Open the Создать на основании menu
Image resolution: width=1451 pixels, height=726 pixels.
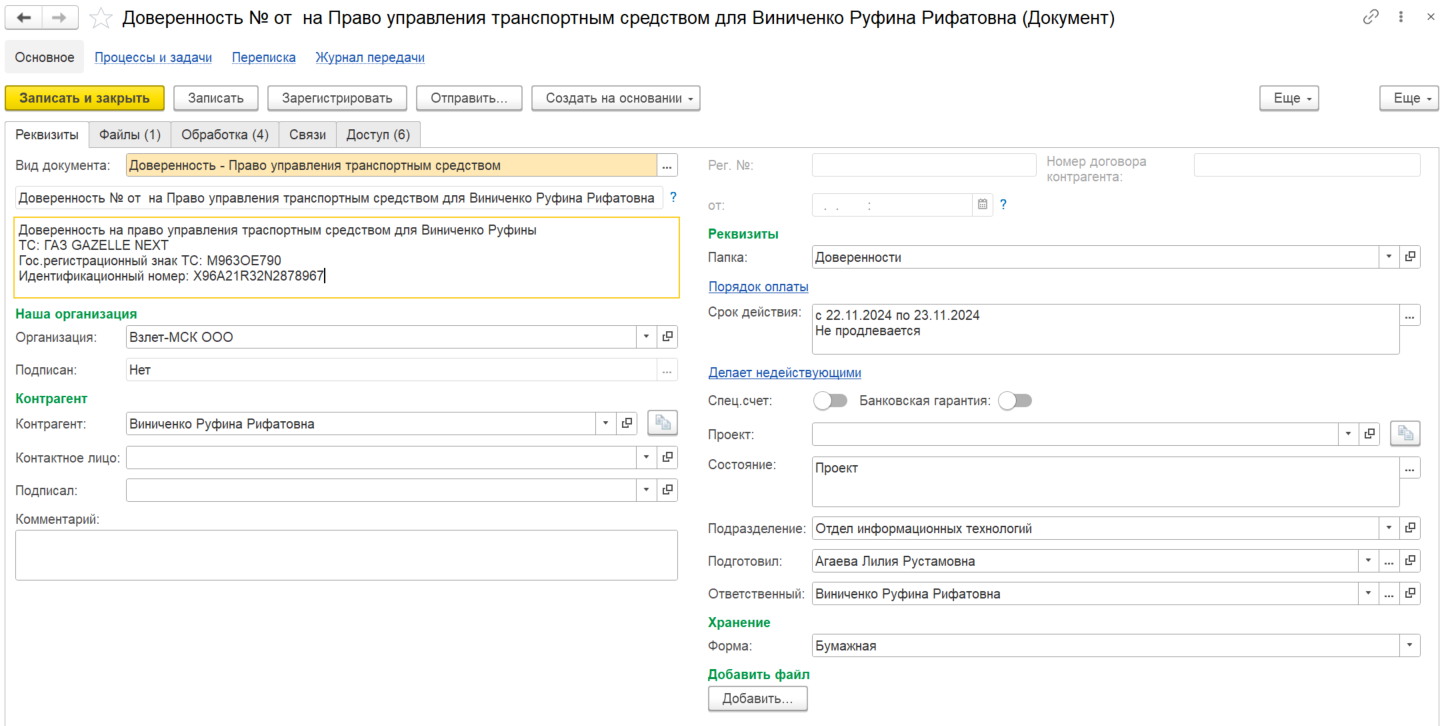coord(616,98)
